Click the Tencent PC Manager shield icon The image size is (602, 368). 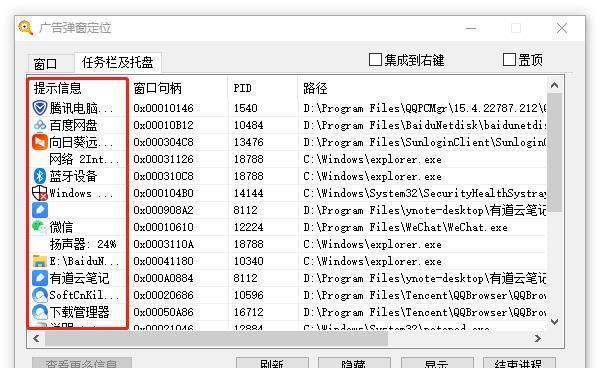tap(40, 108)
